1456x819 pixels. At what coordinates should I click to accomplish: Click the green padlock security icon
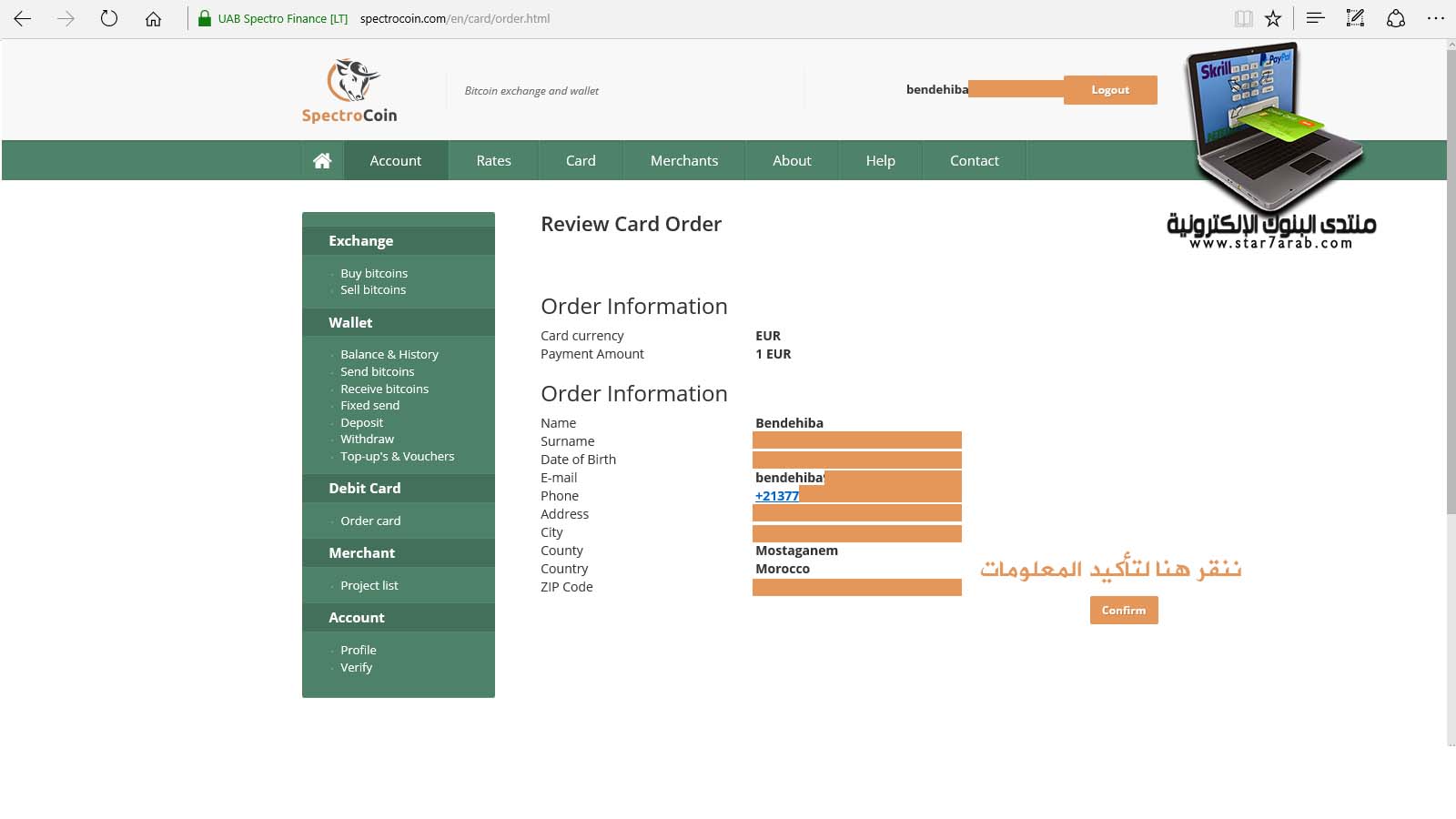[x=204, y=18]
